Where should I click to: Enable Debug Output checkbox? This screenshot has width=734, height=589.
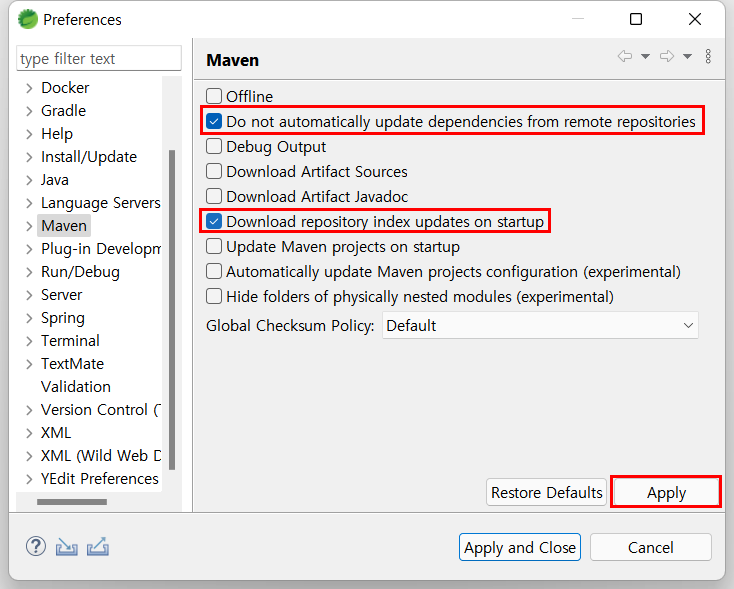tap(214, 146)
